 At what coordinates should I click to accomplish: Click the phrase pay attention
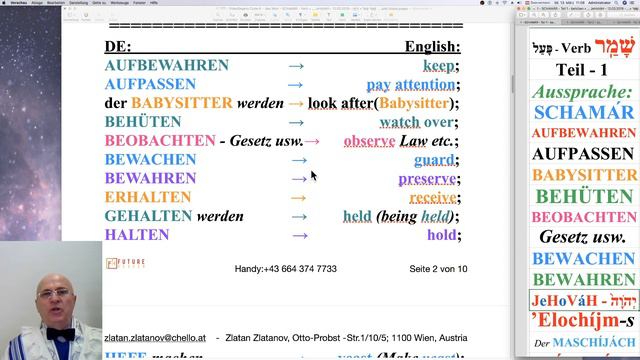click(411, 84)
